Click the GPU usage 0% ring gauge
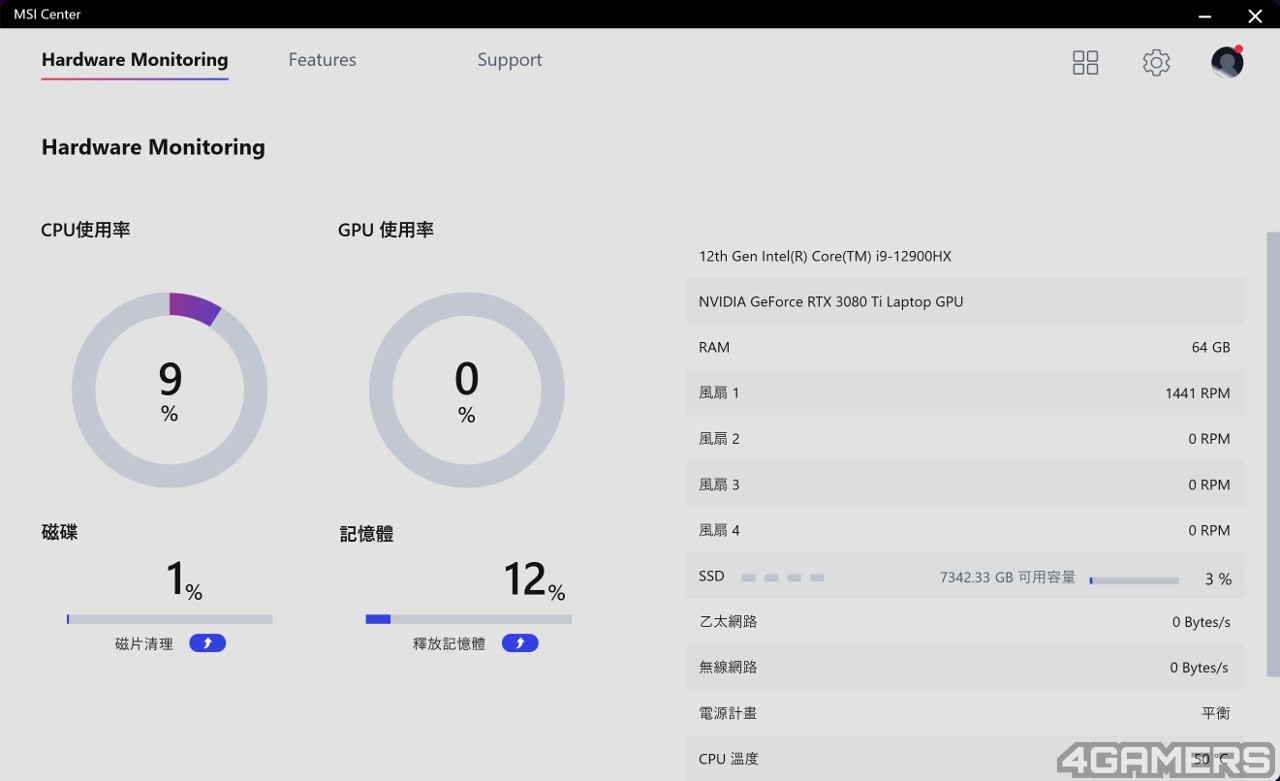The width and height of the screenshot is (1280, 781). [467, 390]
